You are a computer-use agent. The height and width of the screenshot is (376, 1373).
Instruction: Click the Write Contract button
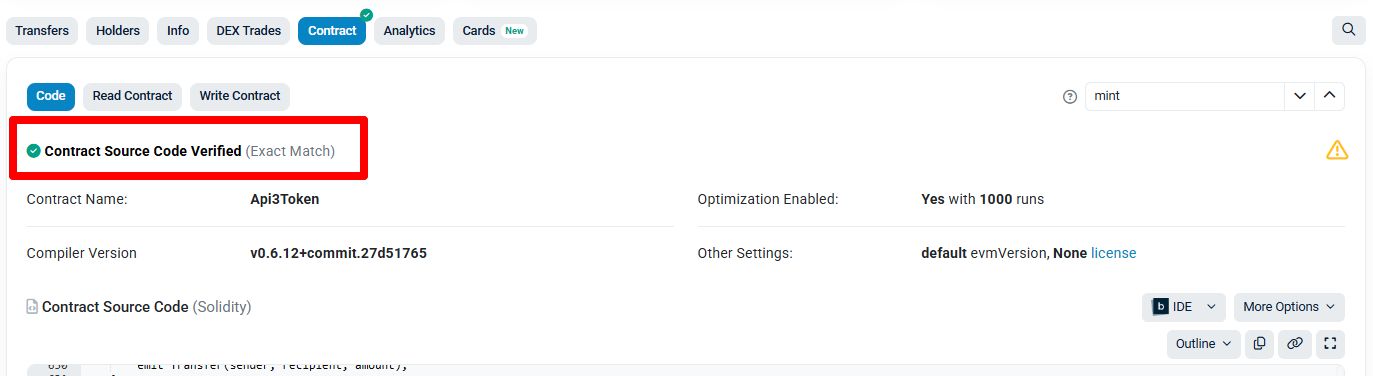(240, 96)
